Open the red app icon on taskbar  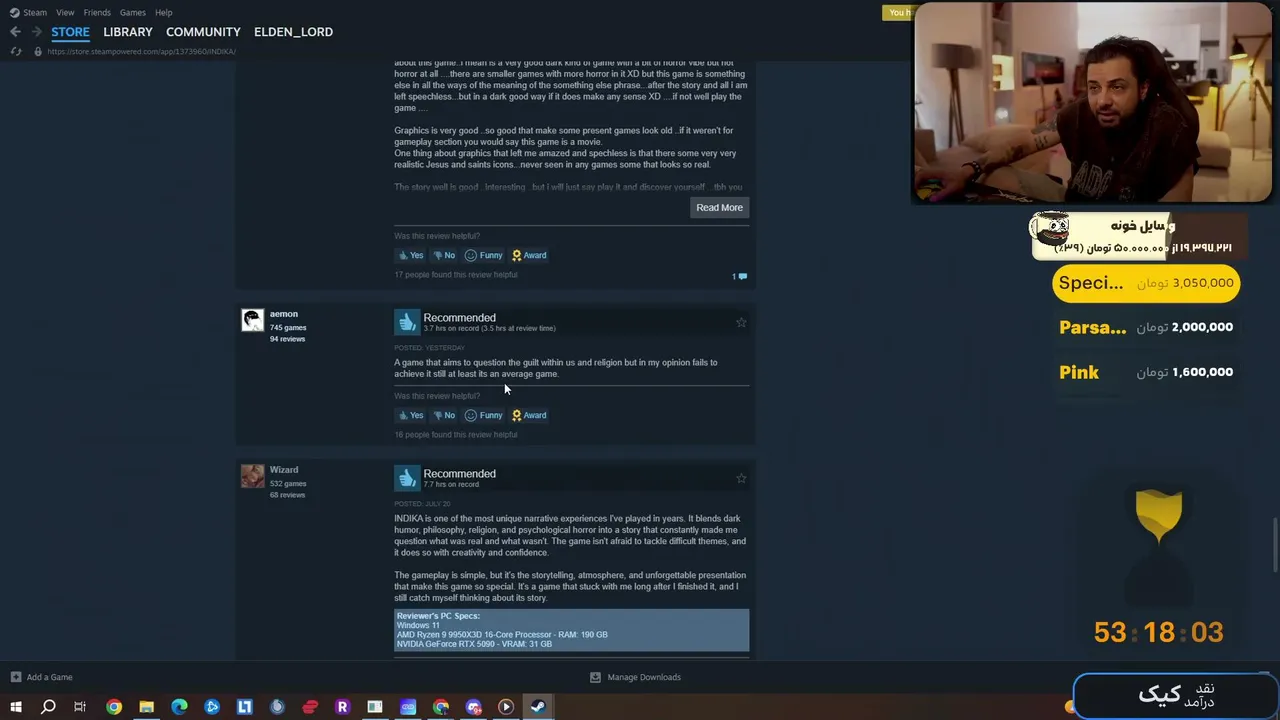pos(310,707)
